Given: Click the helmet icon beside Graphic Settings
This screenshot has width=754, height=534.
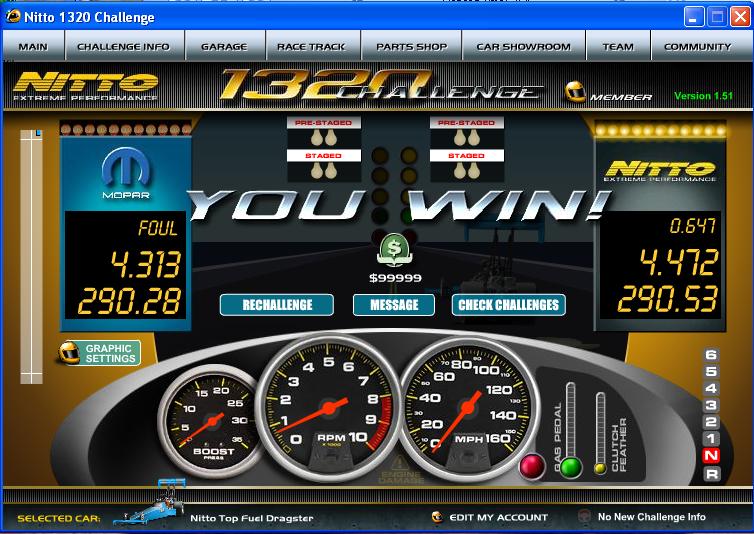Looking at the screenshot, I should coord(69,353).
